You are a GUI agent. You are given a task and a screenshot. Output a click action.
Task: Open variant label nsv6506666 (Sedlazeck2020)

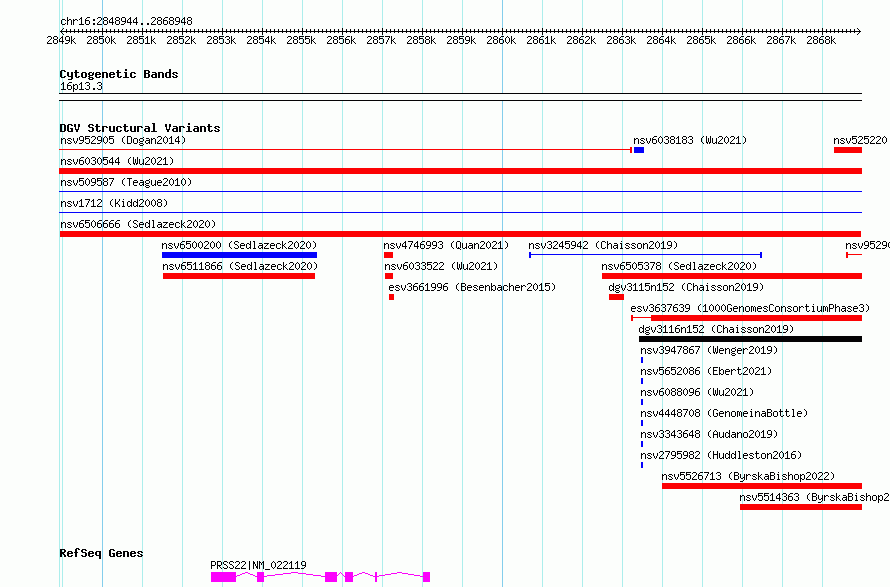pyautogui.click(x=138, y=224)
